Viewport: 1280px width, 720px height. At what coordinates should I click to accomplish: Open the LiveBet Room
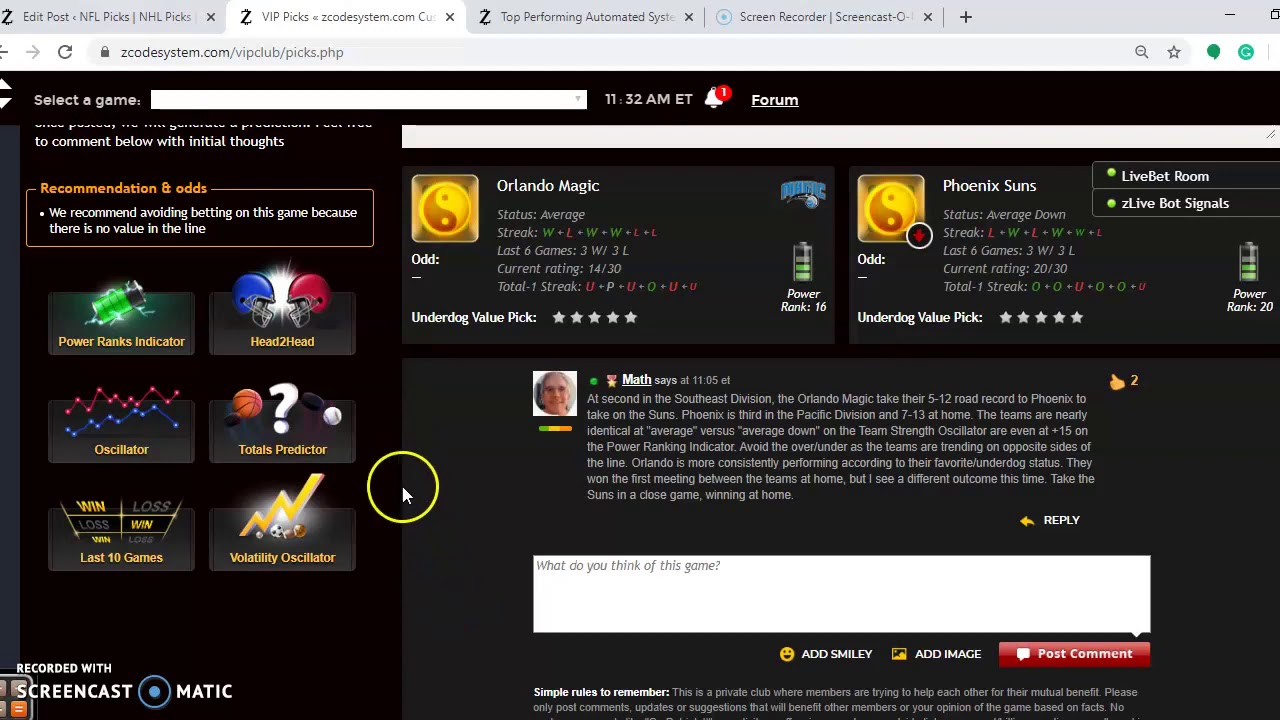1165,176
